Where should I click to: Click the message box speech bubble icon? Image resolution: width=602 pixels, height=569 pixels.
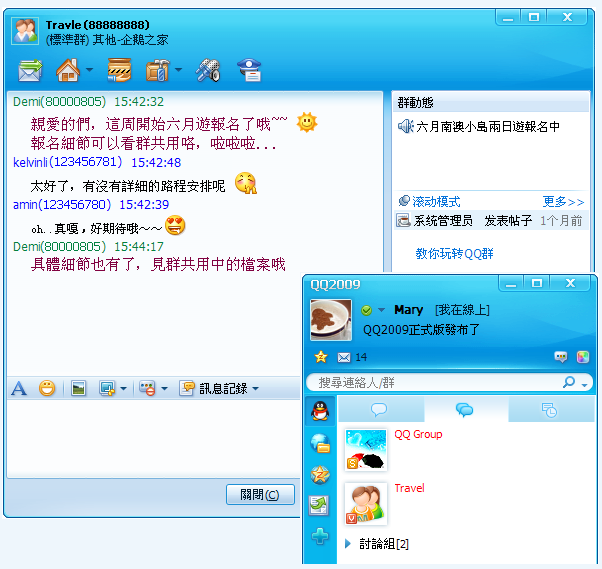(x=561, y=357)
